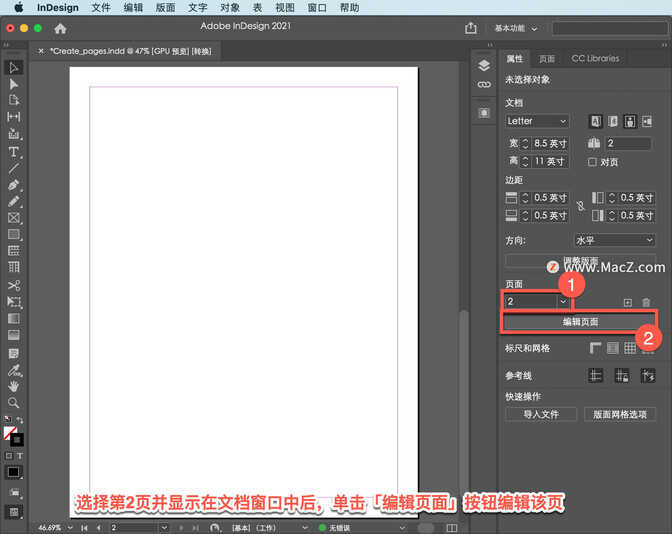The image size is (672, 534).
Task: Swap fill and stroke arrow
Action: coord(20,420)
